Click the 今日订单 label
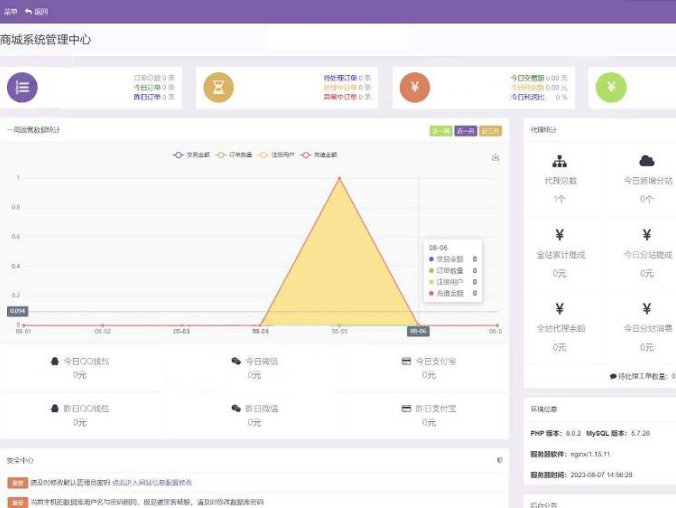This screenshot has height=508, width=676. 147,88
